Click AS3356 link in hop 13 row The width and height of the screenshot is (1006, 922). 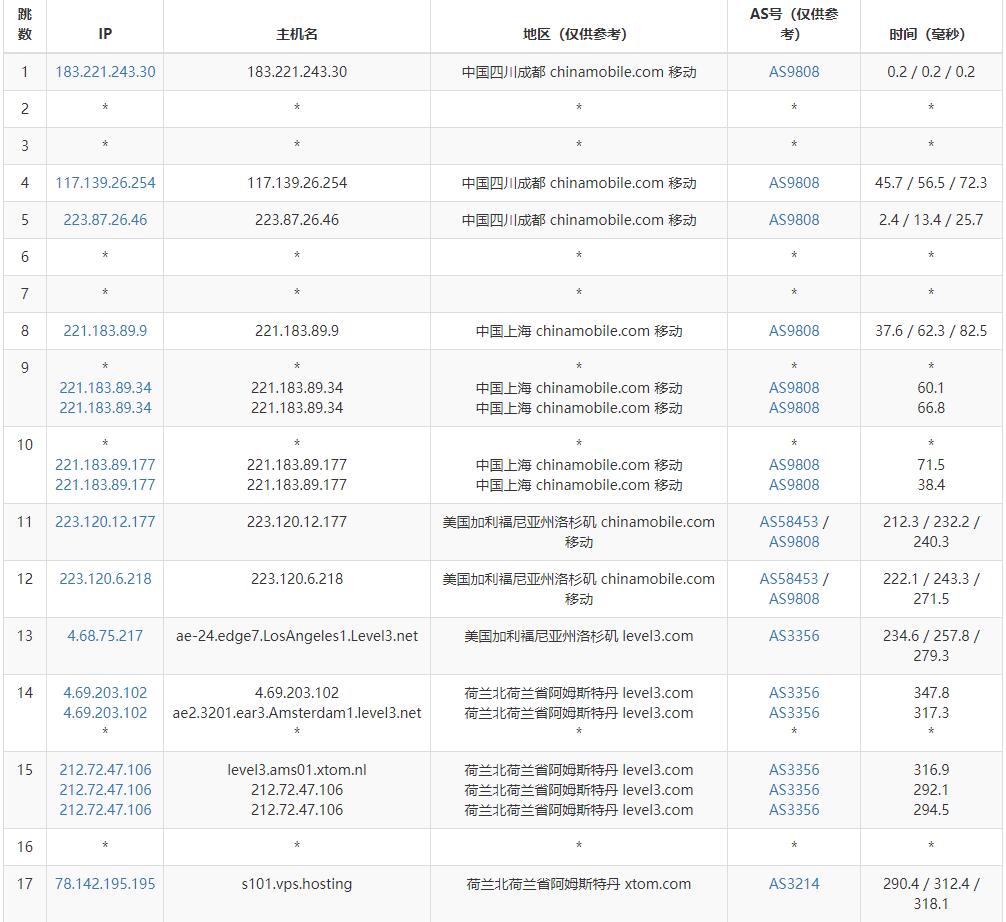click(794, 636)
